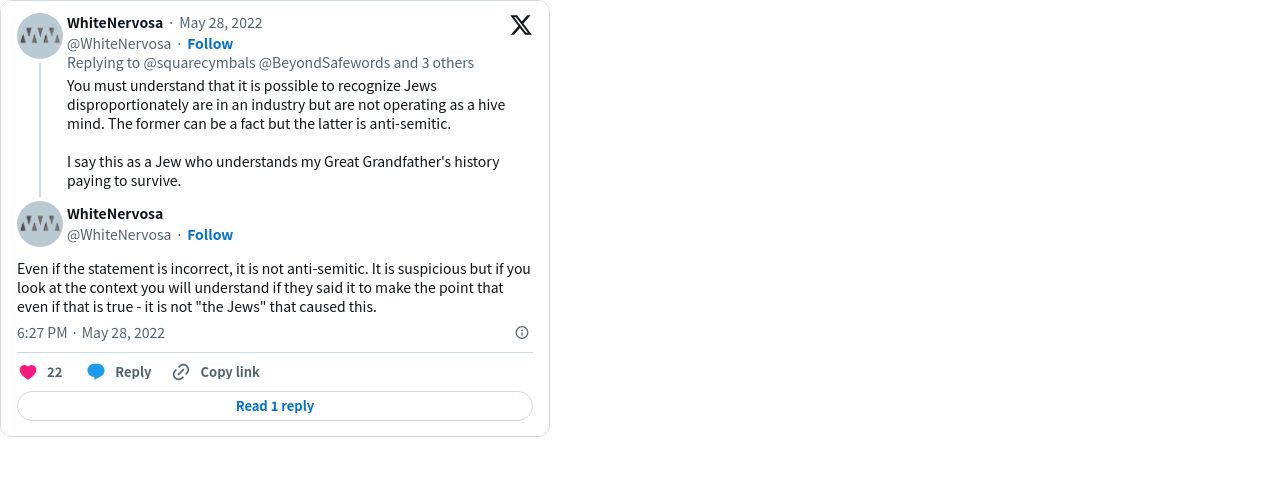
Task: Open the May 28, 2022 date in header
Action: (x=221, y=23)
